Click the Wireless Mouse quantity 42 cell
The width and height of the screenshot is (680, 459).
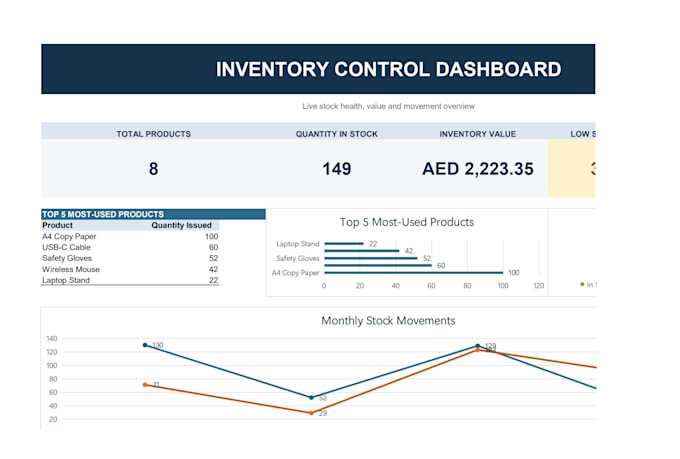coord(213,269)
